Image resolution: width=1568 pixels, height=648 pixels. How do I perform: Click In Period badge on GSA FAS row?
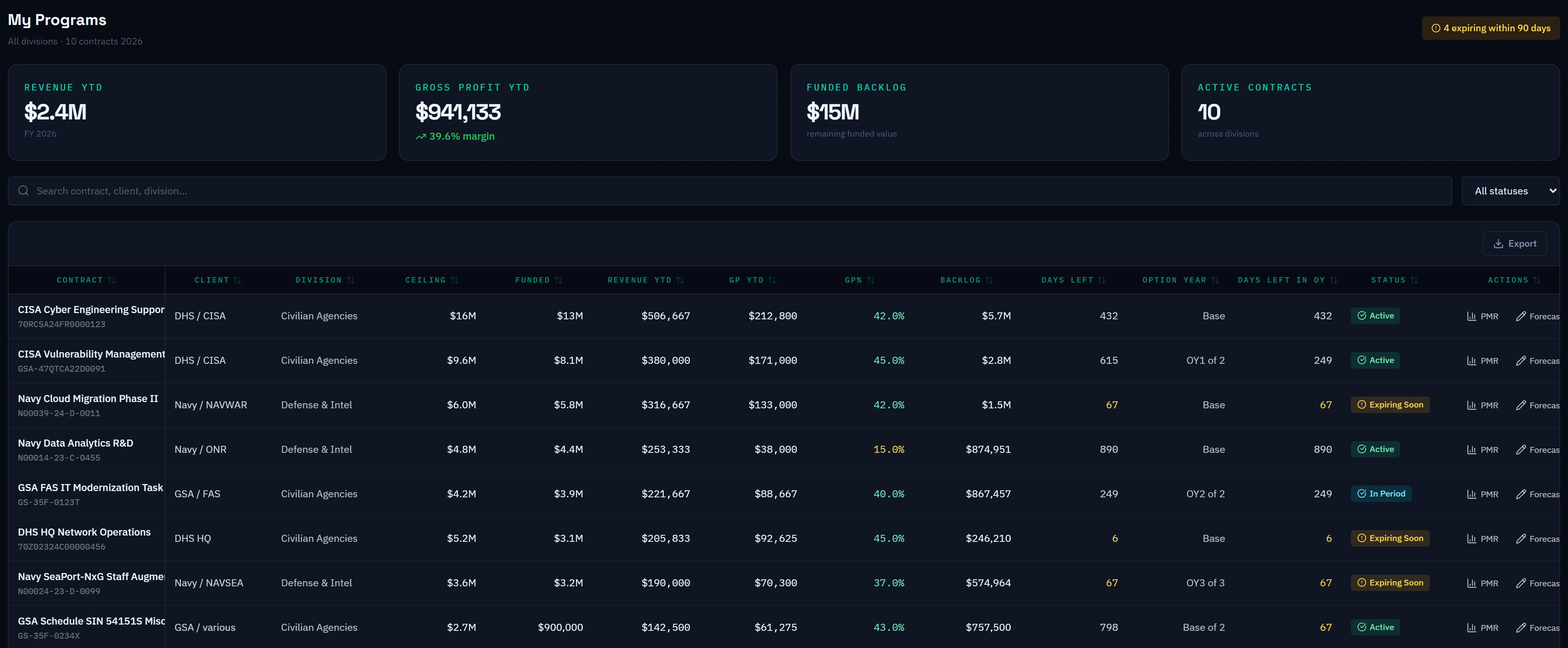[x=1381, y=493]
